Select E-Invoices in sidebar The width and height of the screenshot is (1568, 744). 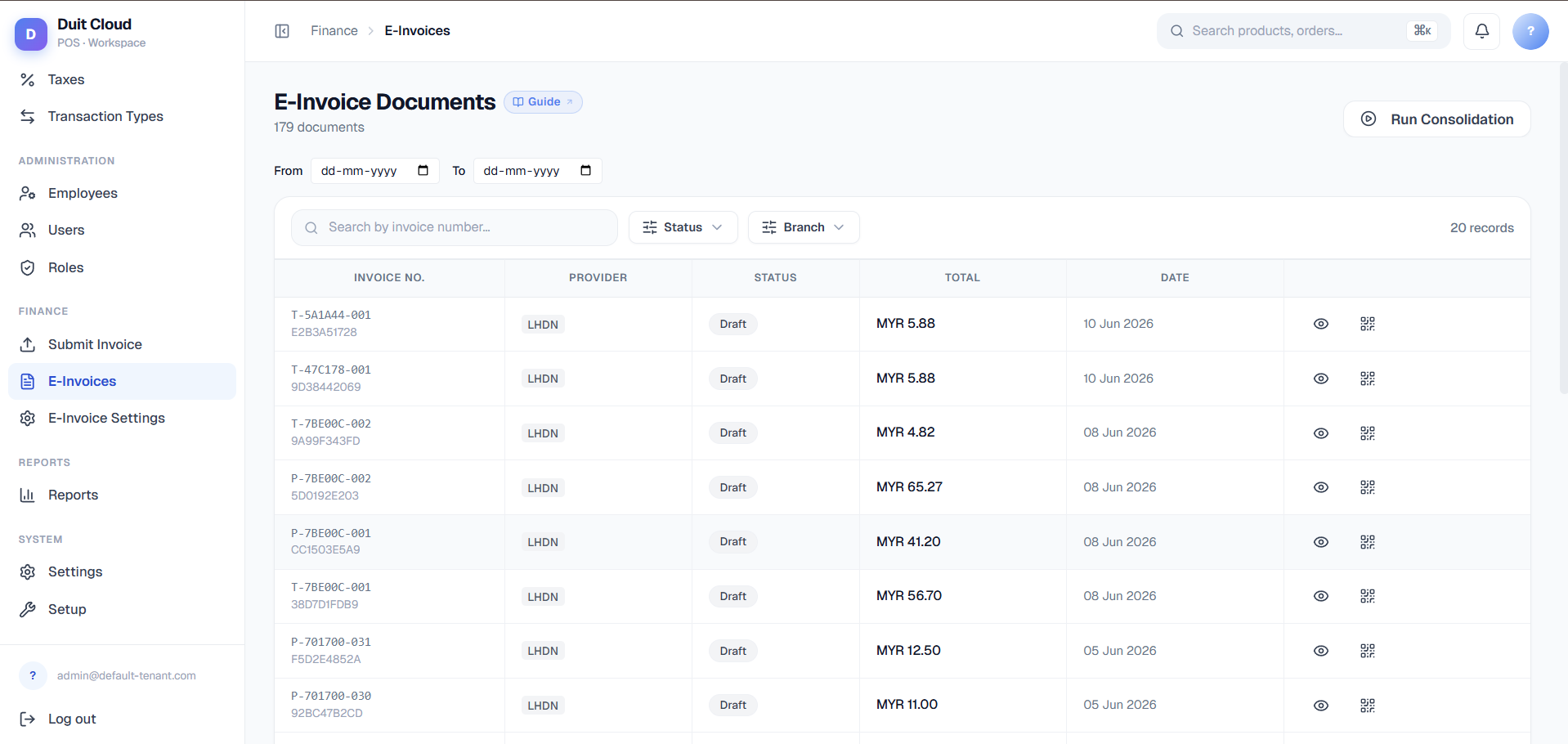pyautogui.click(x=122, y=381)
